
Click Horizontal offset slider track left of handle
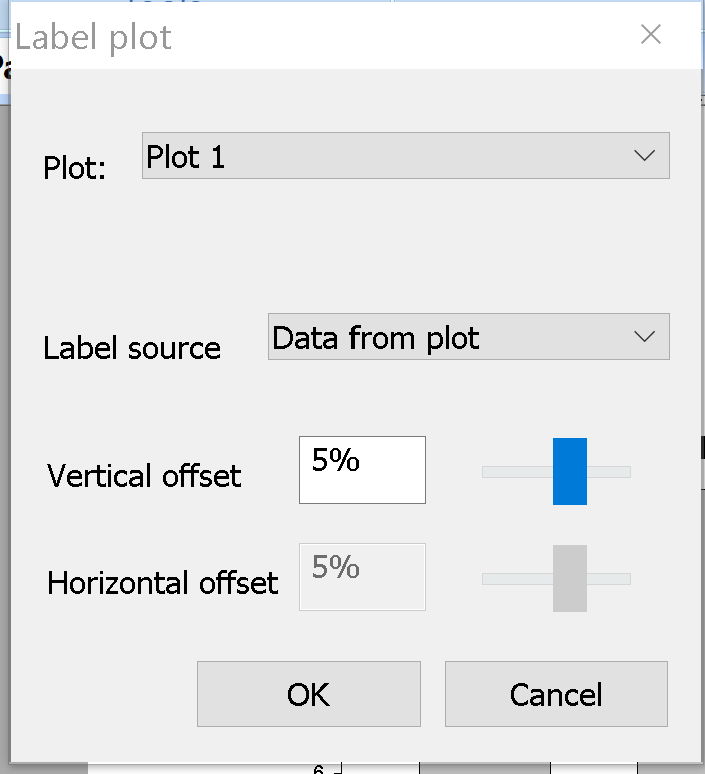[x=516, y=579]
